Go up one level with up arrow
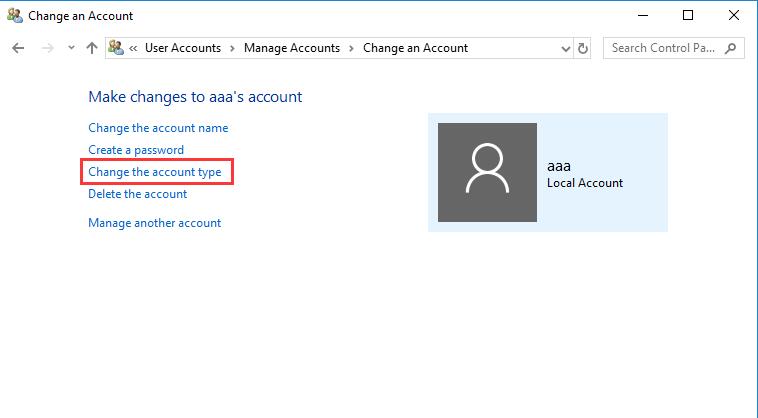This screenshot has width=758, height=418. 92,48
